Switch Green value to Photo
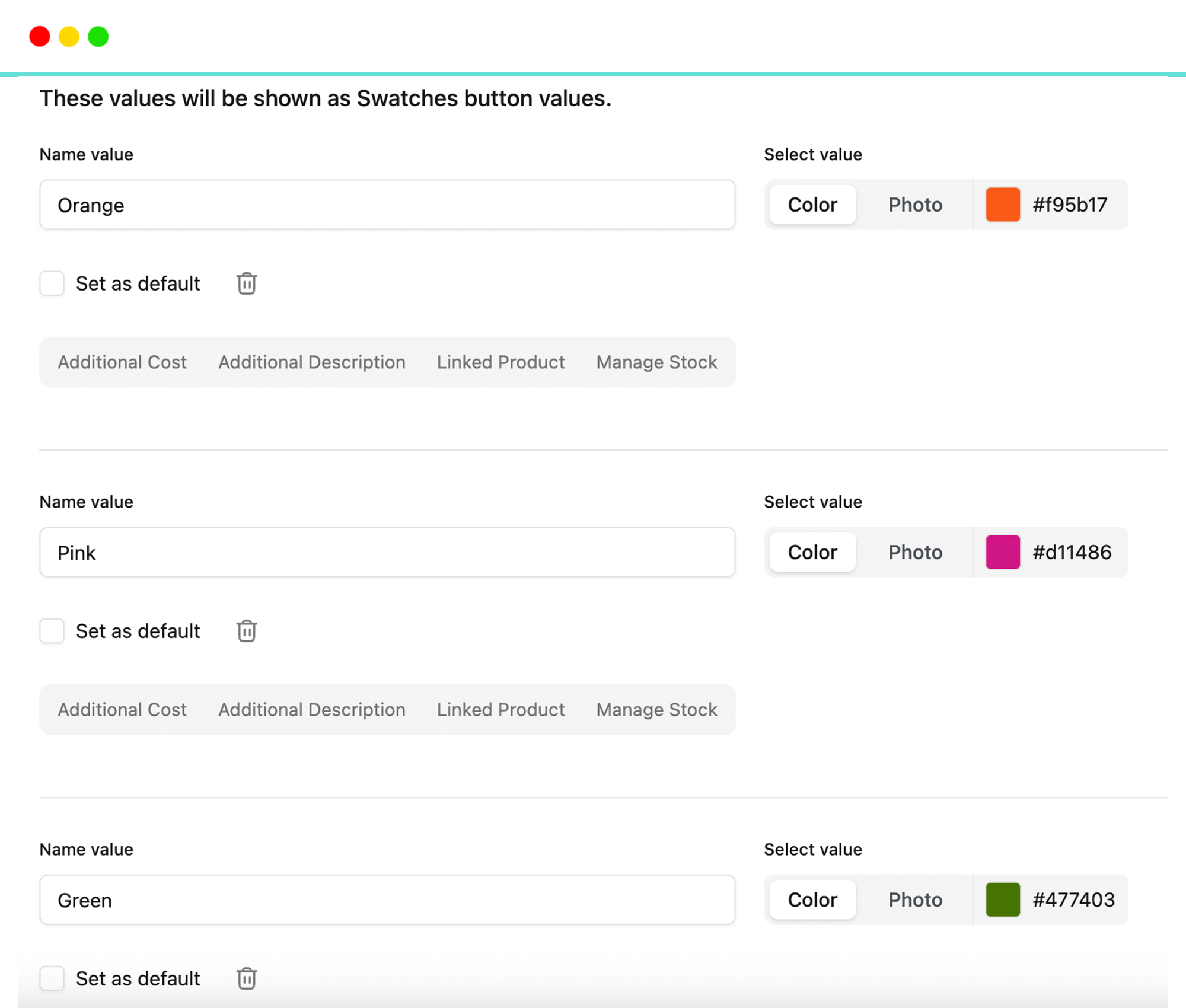Image resolution: width=1186 pixels, height=1008 pixels. tap(915, 899)
